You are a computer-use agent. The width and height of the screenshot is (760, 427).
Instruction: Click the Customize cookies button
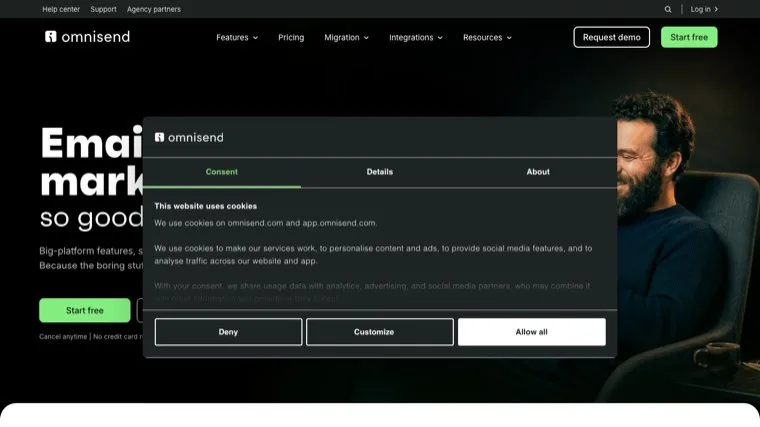(380, 332)
